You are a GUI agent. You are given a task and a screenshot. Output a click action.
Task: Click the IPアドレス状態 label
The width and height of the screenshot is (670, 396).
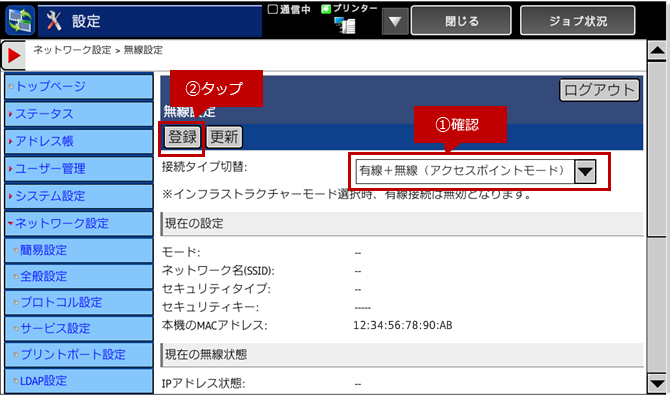coord(203,384)
